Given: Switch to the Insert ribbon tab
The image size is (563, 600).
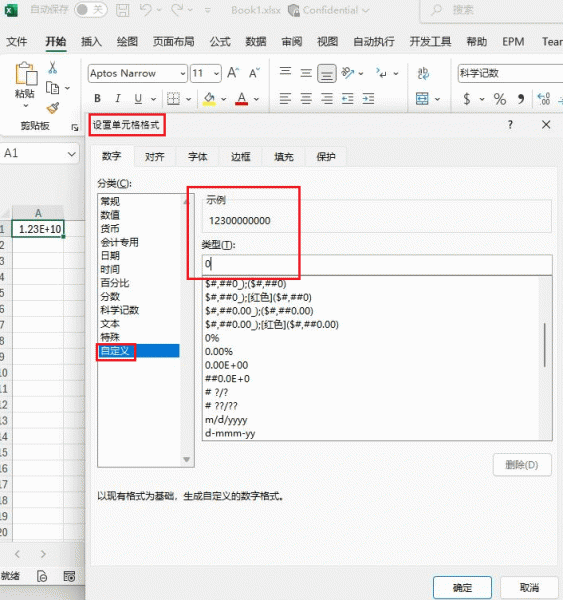Looking at the screenshot, I should [91, 41].
